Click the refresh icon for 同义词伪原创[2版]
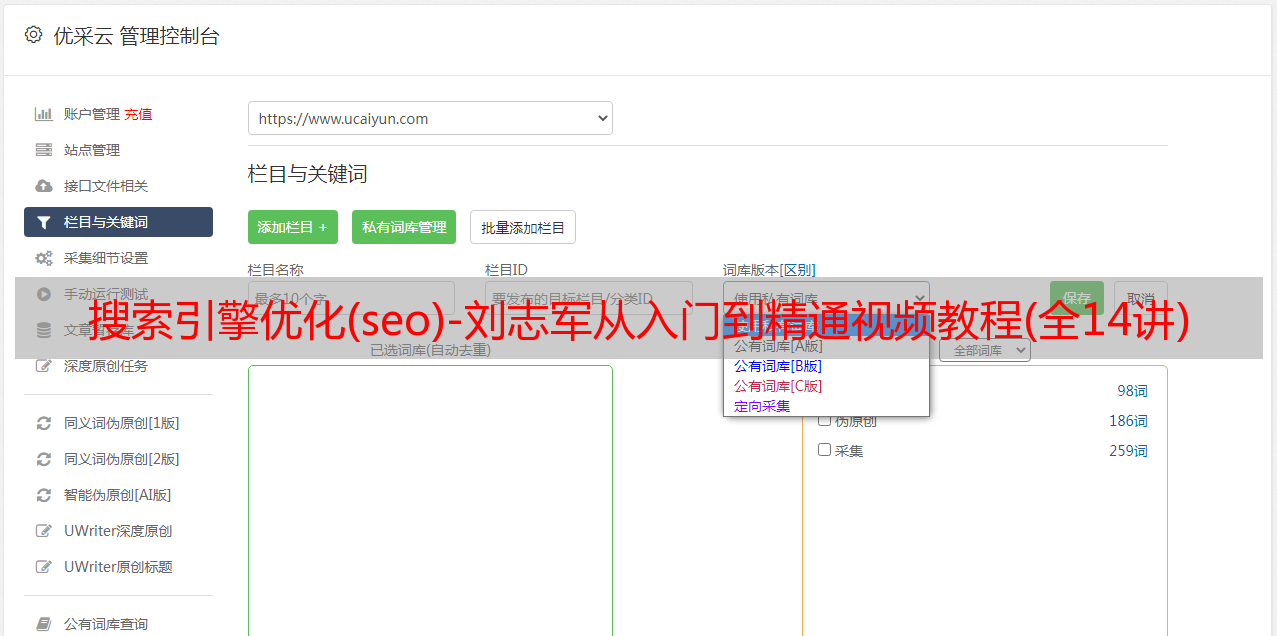1277x636 pixels. coord(44,459)
